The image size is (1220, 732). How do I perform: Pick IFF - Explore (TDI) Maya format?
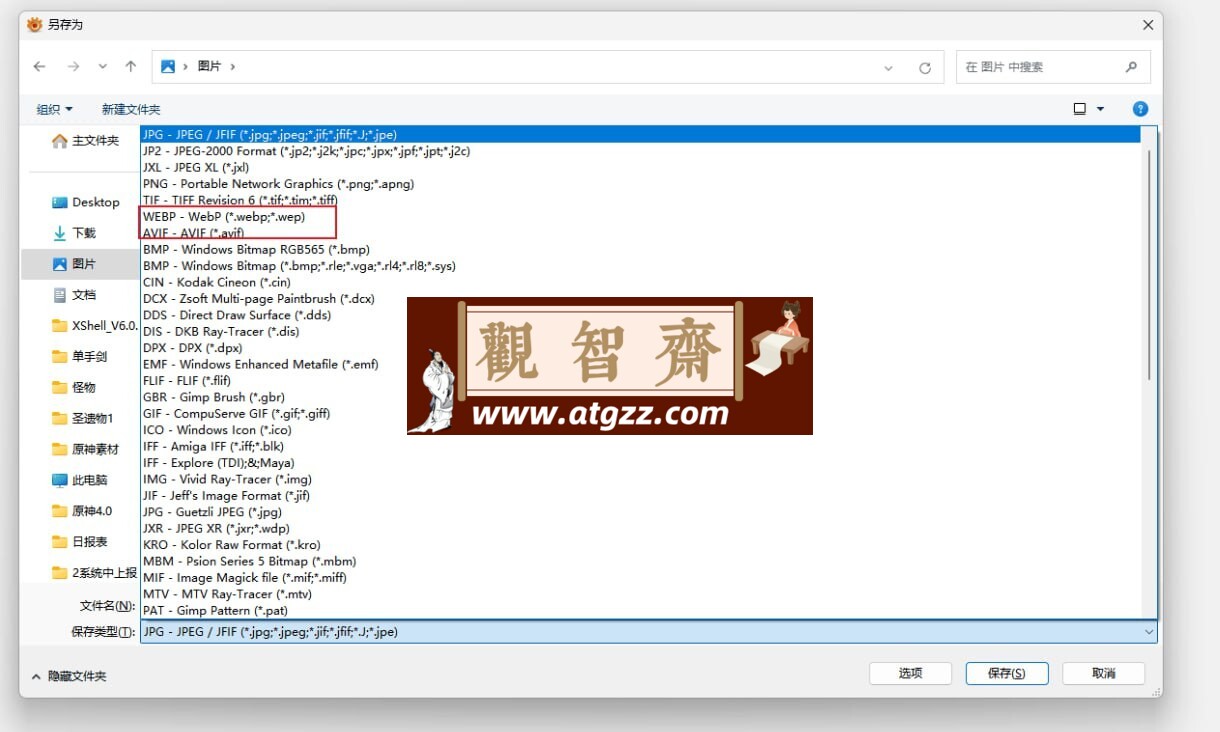641,462
